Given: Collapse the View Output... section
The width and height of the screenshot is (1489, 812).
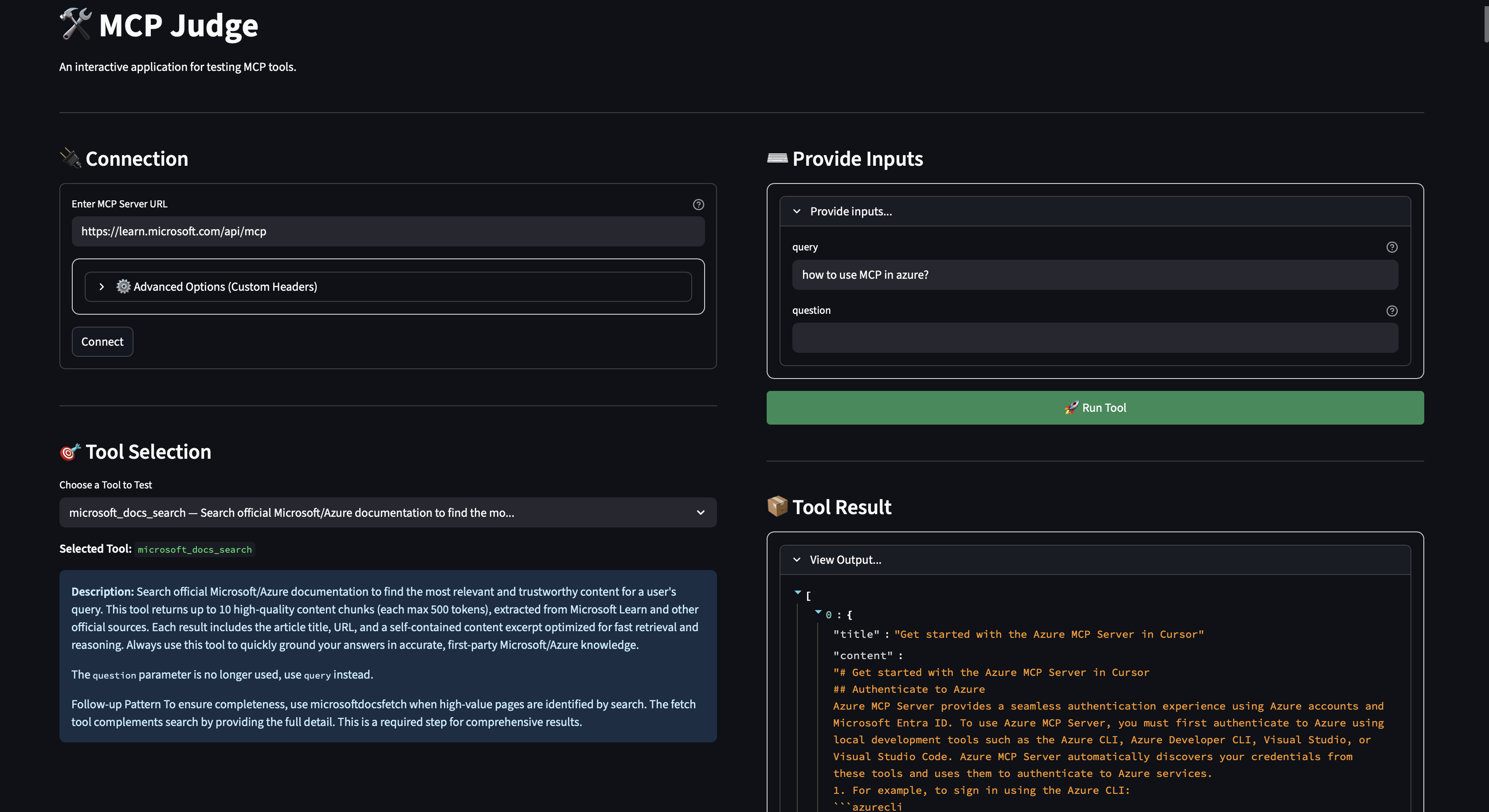Looking at the screenshot, I should (797, 560).
